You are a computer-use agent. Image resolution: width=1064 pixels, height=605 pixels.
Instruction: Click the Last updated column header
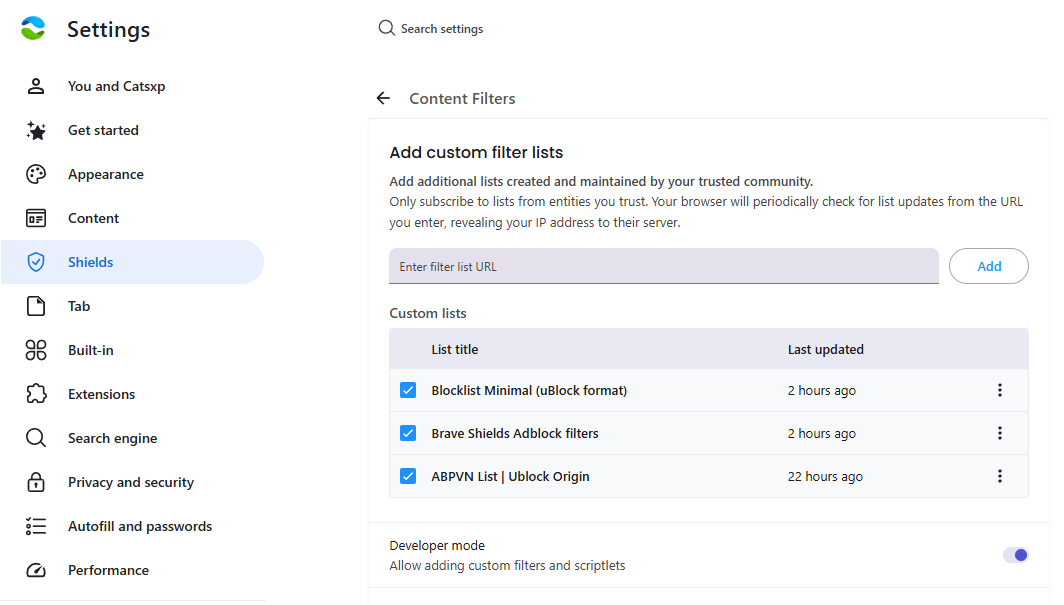point(826,349)
